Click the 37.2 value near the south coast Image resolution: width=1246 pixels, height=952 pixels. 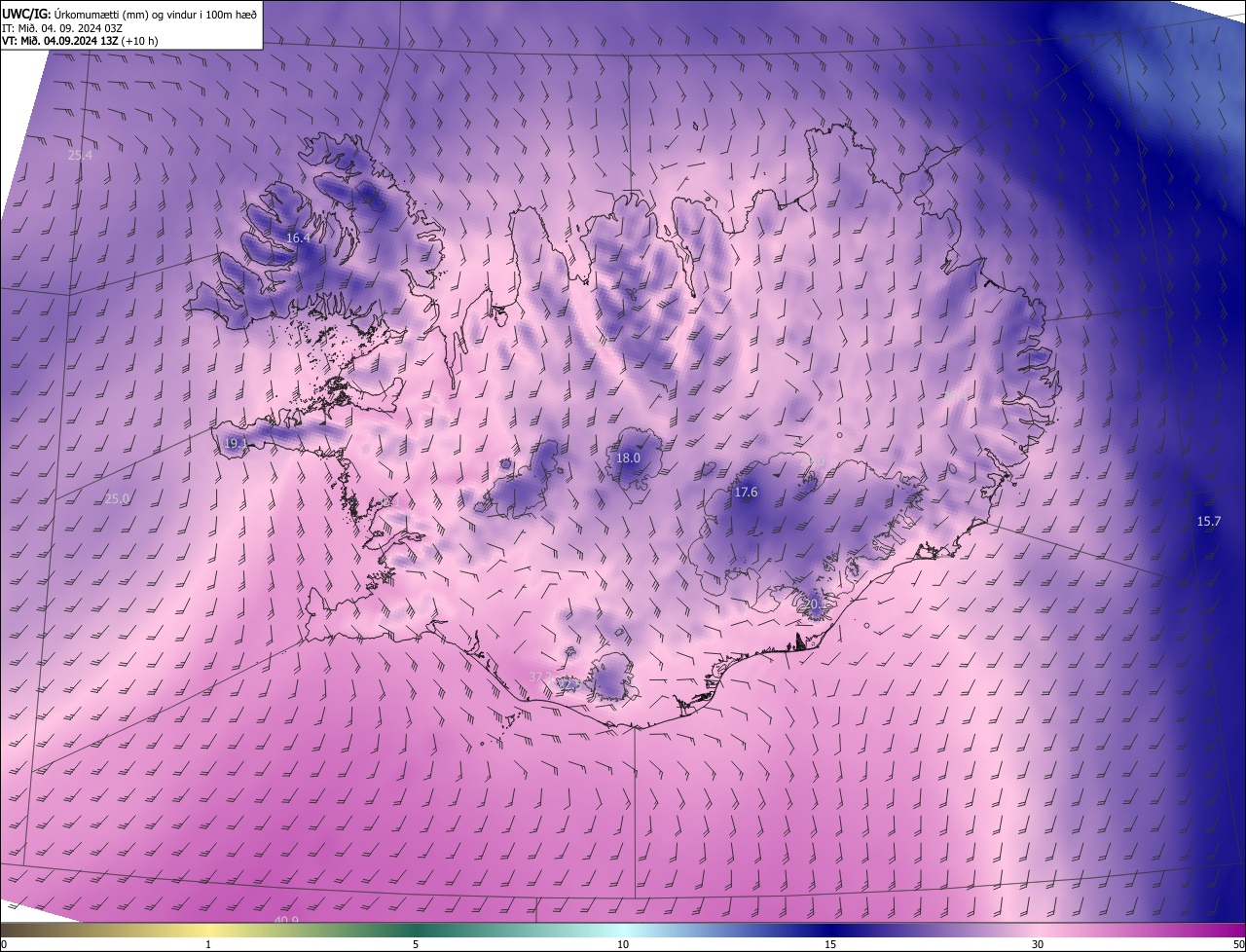541,676
